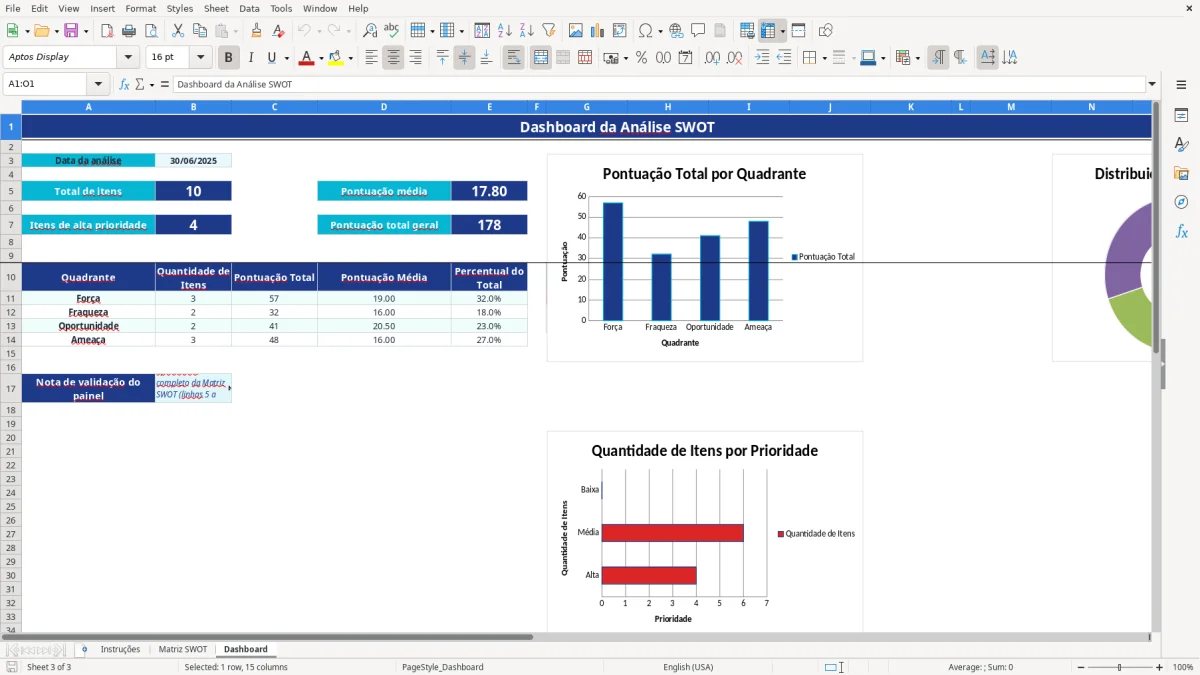Open sidebar Properties panel icon
1200x675 pixels.
click(x=1181, y=116)
